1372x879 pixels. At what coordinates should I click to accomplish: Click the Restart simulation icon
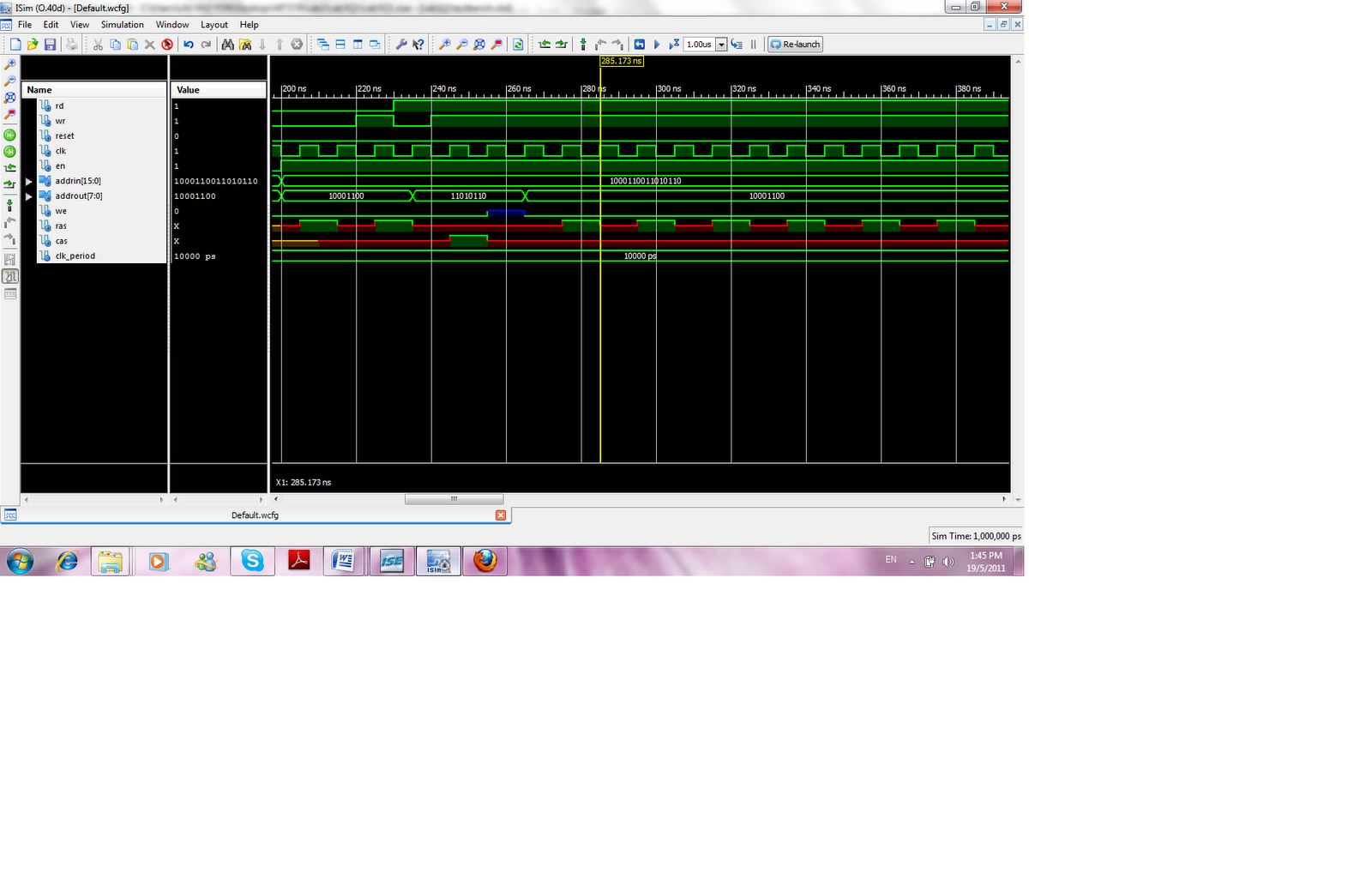click(640, 44)
